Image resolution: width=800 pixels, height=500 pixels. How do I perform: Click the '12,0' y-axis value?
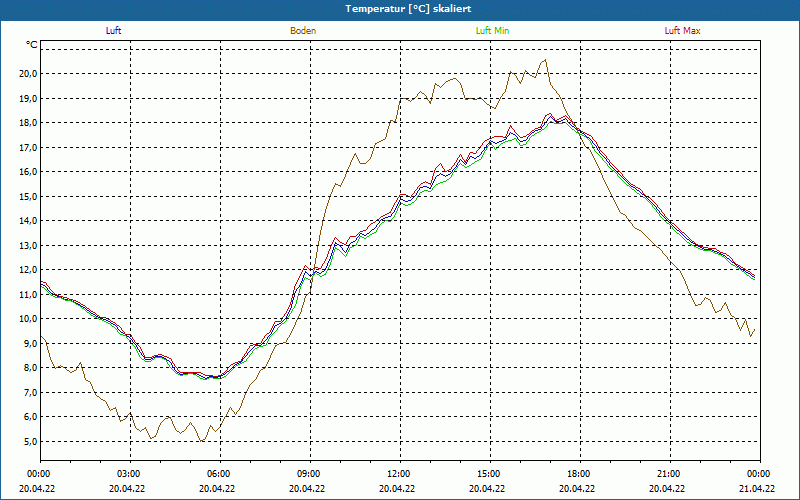[x=28, y=269]
